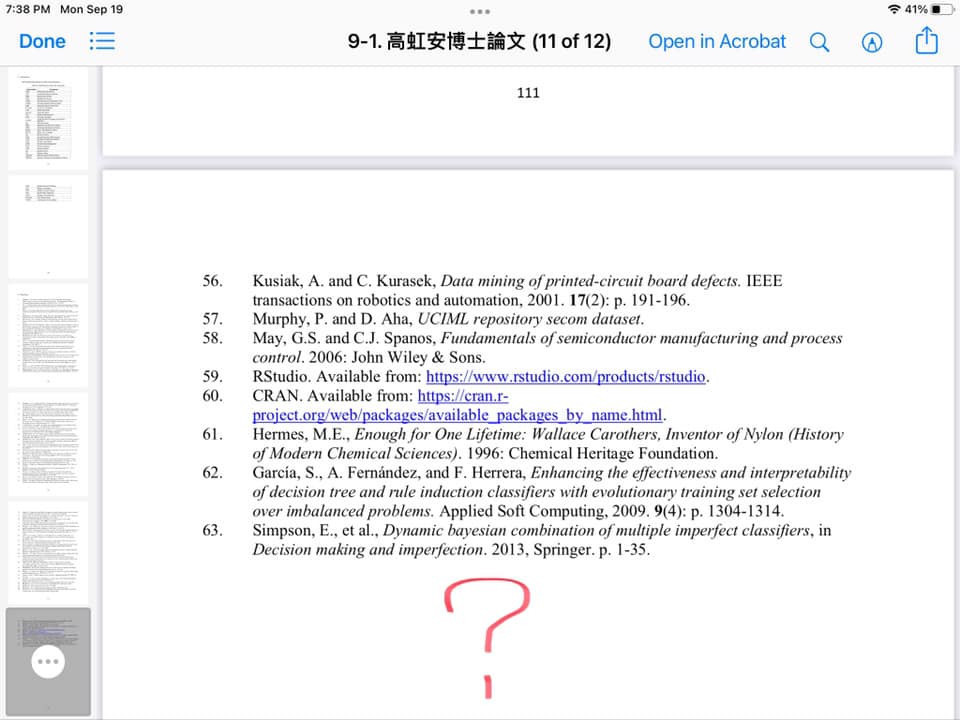Search the document with magnifier icon
960x720 pixels.
click(x=819, y=42)
